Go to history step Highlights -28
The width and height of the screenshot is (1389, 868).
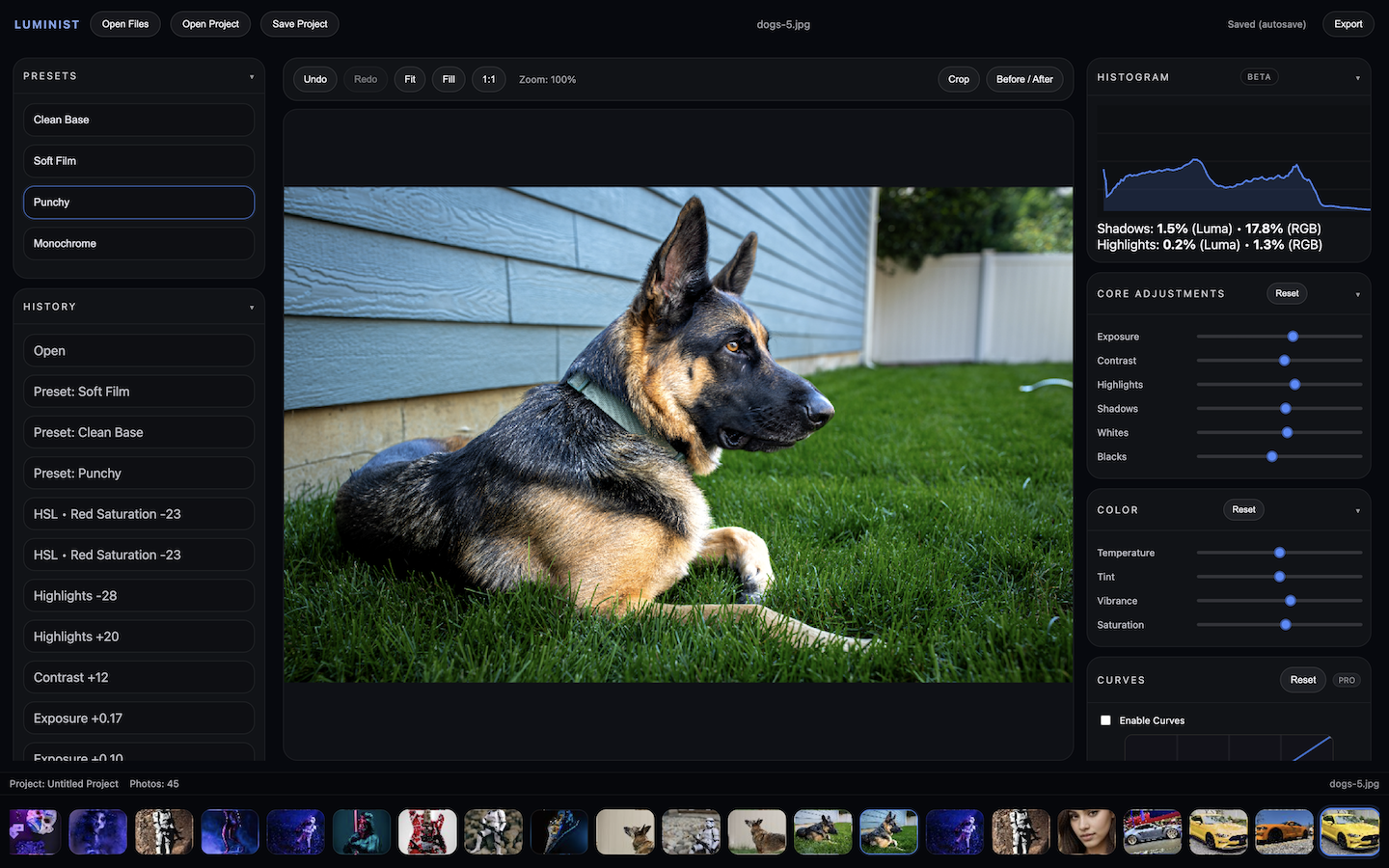(x=139, y=596)
